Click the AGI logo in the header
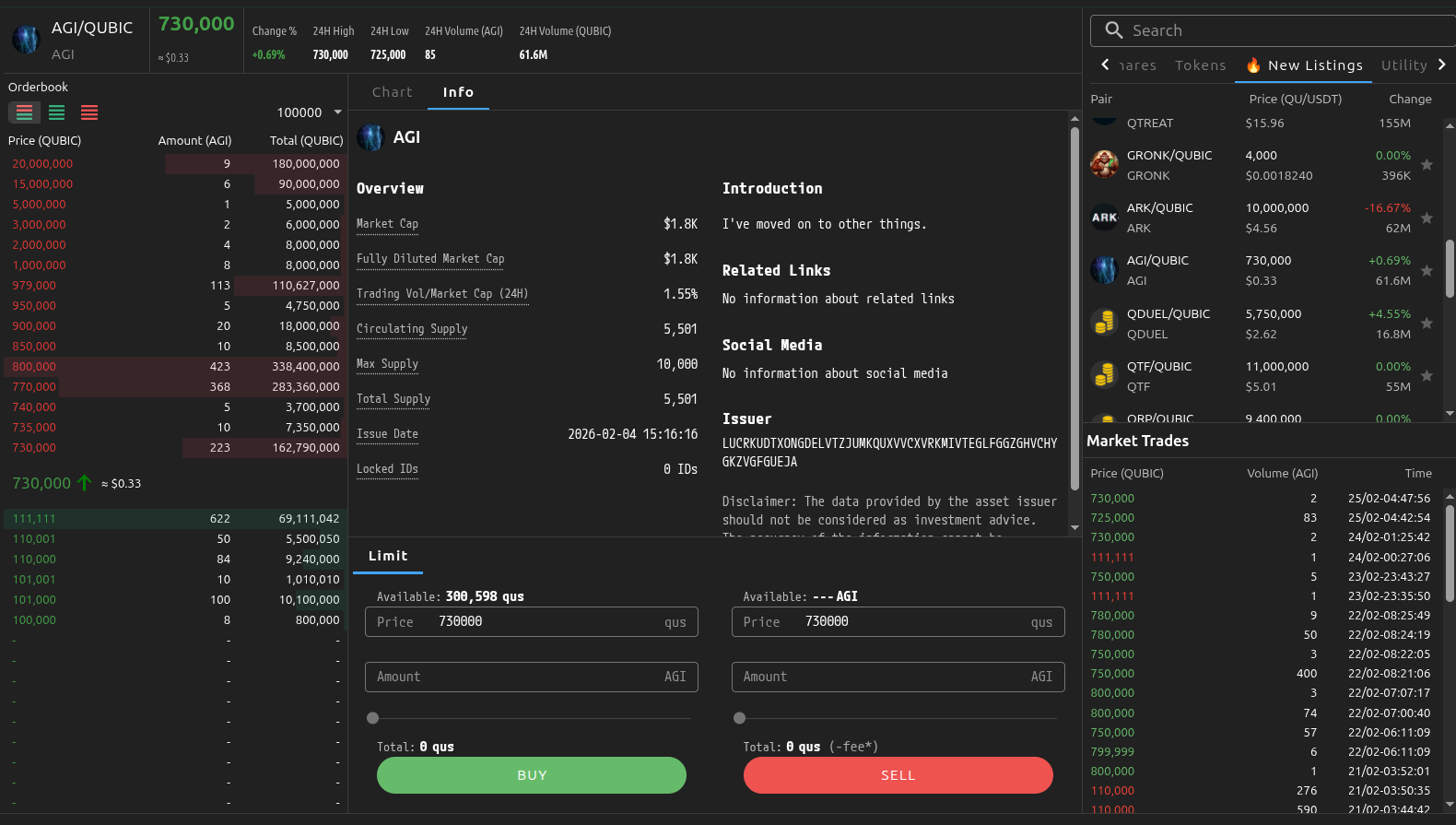This screenshot has height=825, width=1456. pos(26,40)
